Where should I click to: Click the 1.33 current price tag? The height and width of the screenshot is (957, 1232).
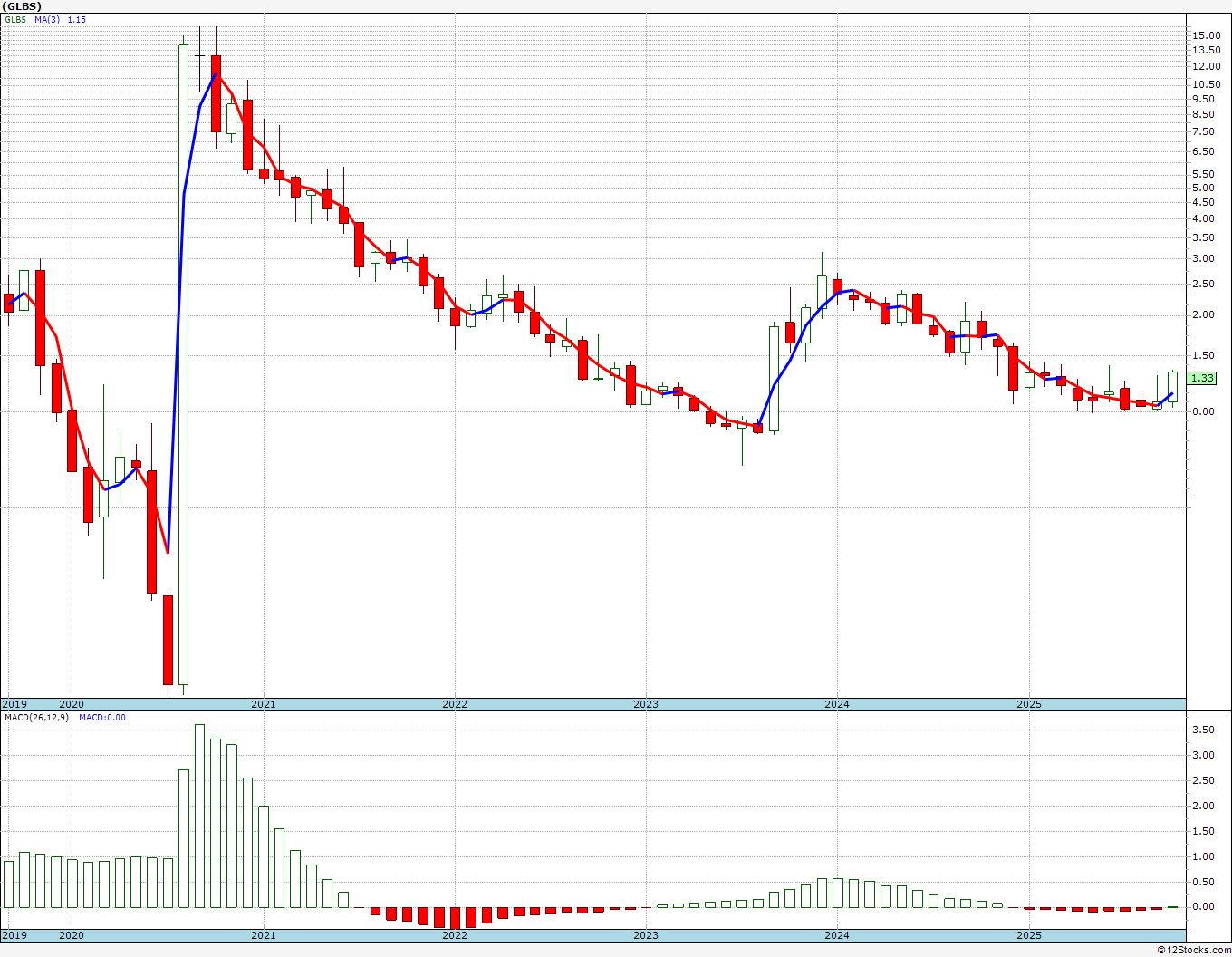tap(1202, 378)
